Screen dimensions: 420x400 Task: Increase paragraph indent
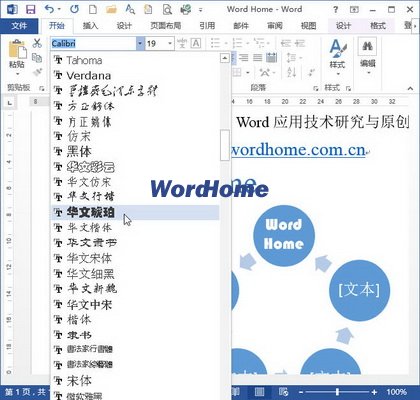[x=300, y=43]
